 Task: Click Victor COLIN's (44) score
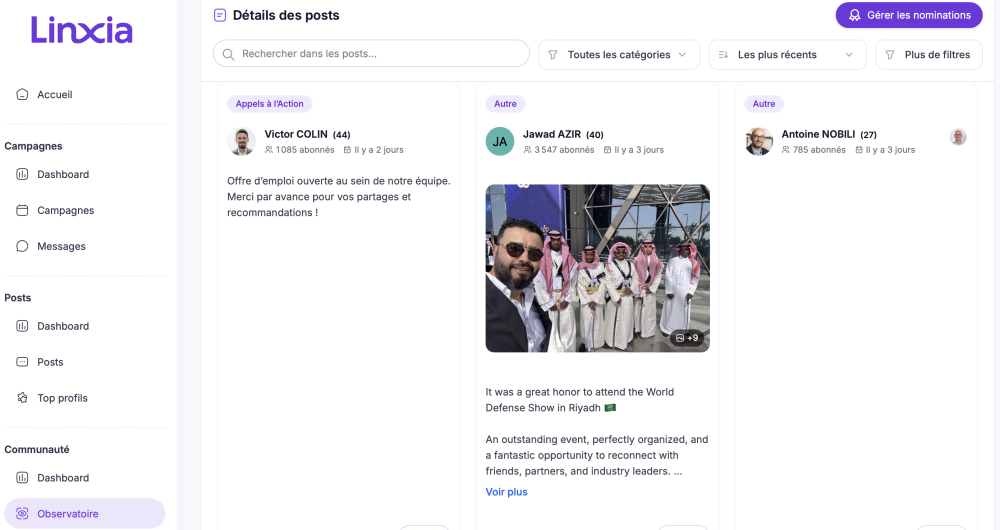tap(342, 135)
